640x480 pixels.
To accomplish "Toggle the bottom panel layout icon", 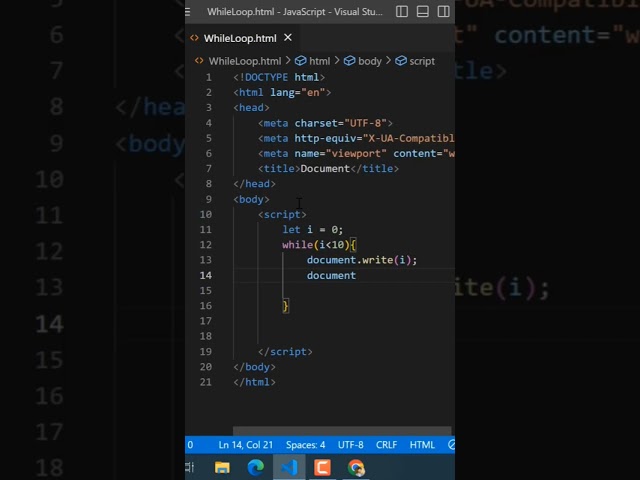I will (422, 11).
